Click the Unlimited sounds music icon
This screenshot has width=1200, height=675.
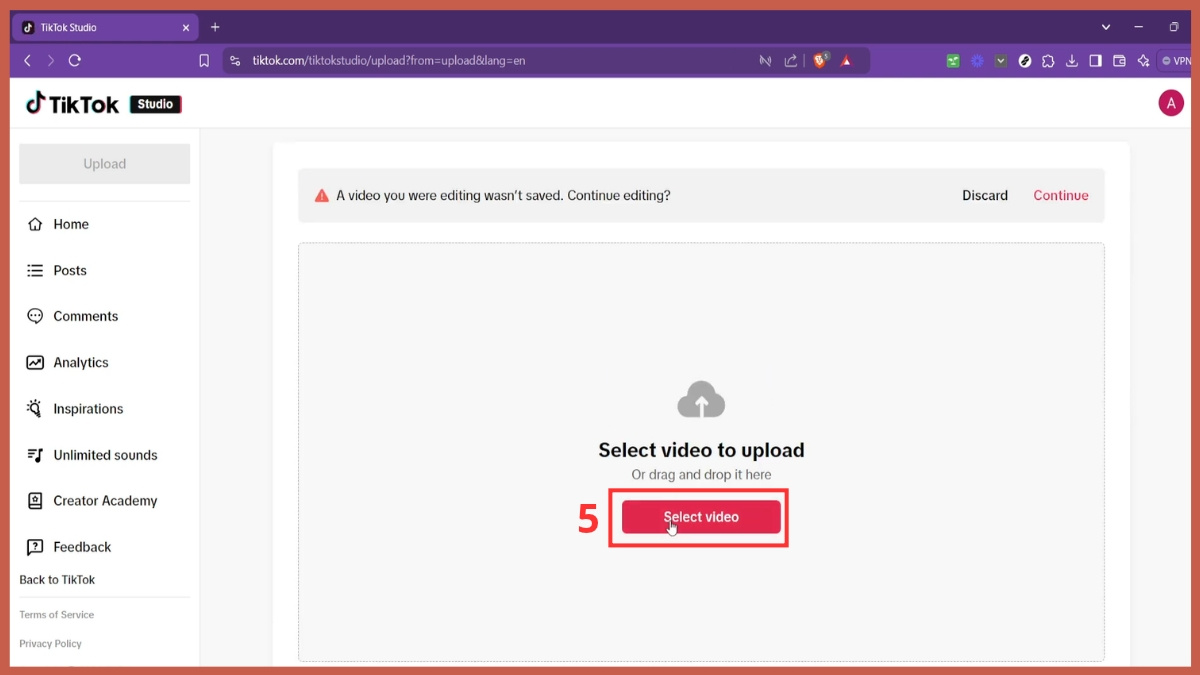tap(35, 455)
